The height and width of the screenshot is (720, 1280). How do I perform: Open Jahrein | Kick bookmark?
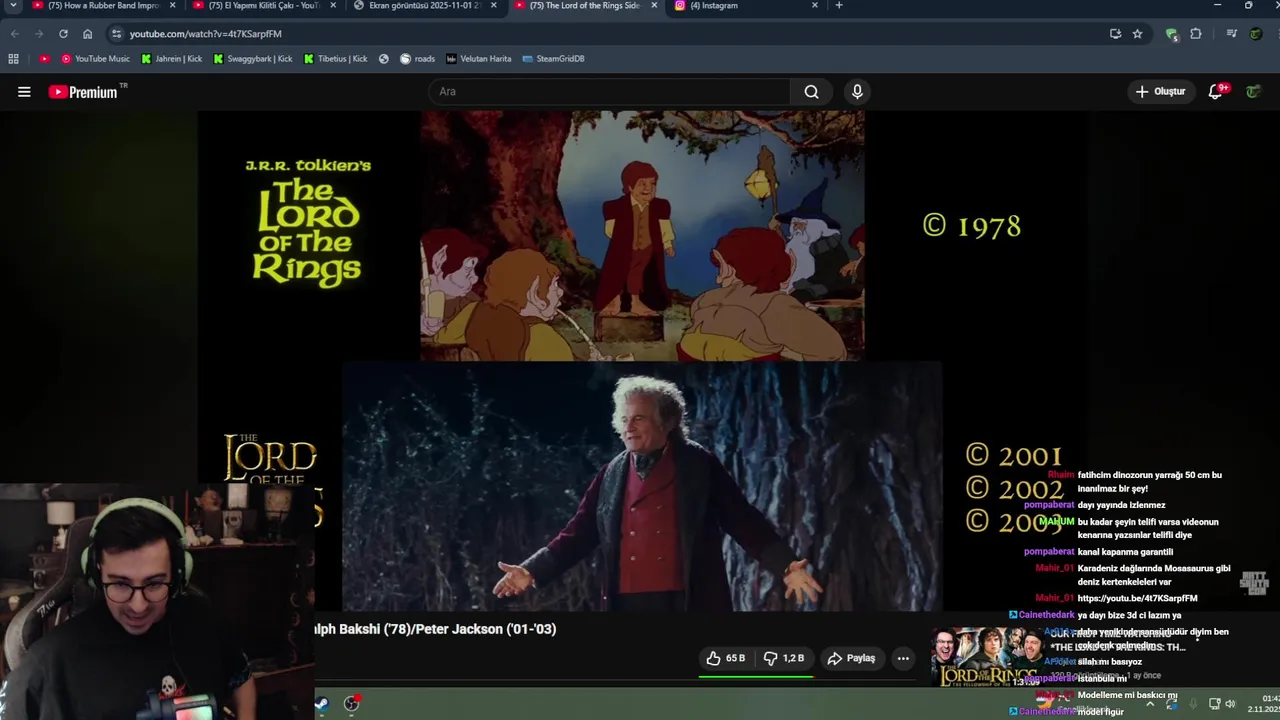[x=172, y=59]
